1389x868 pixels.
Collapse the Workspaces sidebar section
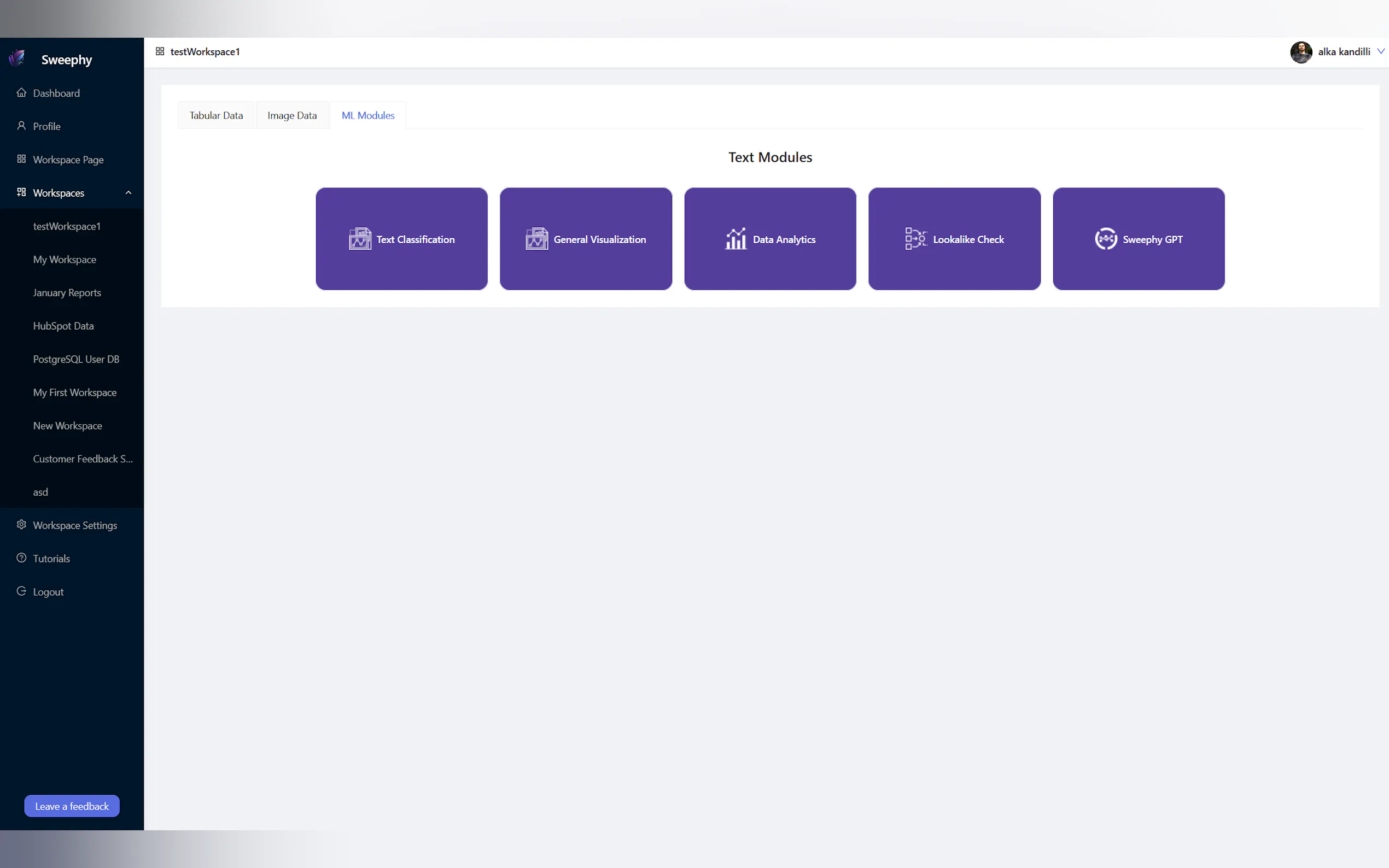click(128, 193)
